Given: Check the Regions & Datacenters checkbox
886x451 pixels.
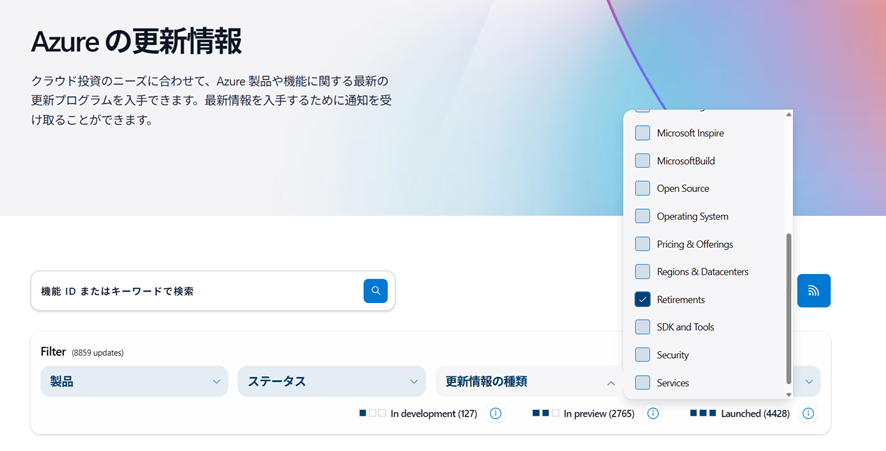Looking at the screenshot, I should (642, 271).
